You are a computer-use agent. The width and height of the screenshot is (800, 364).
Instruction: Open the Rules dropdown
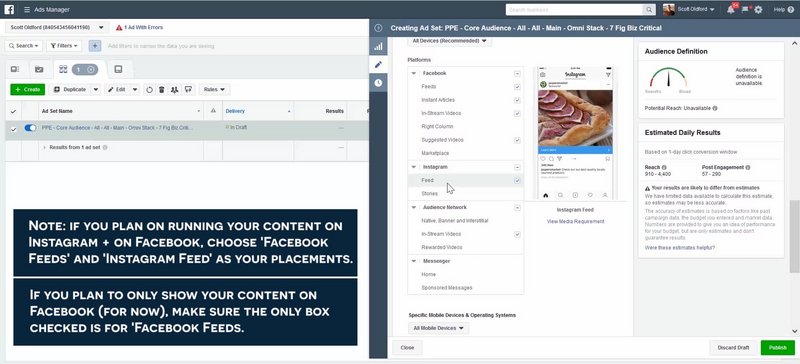pyautogui.click(x=214, y=89)
